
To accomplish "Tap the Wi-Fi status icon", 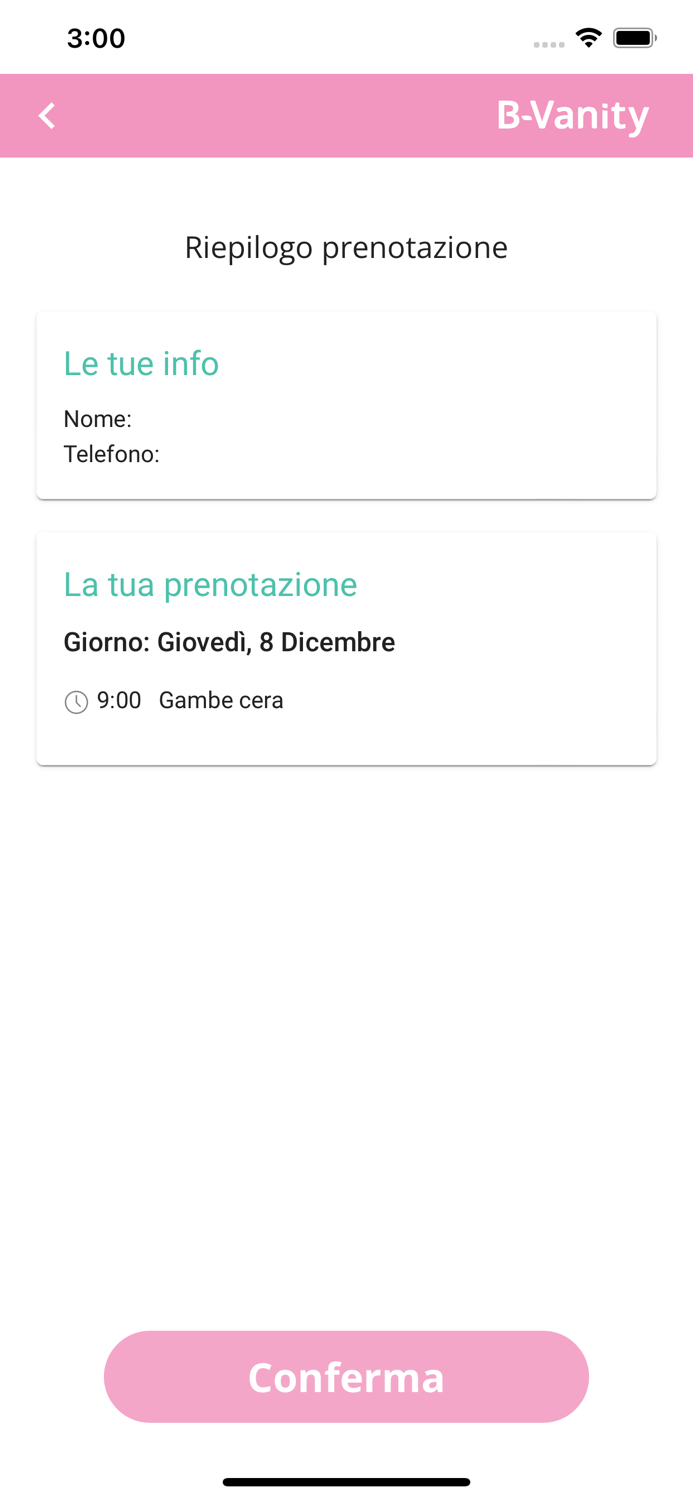I will click(589, 38).
